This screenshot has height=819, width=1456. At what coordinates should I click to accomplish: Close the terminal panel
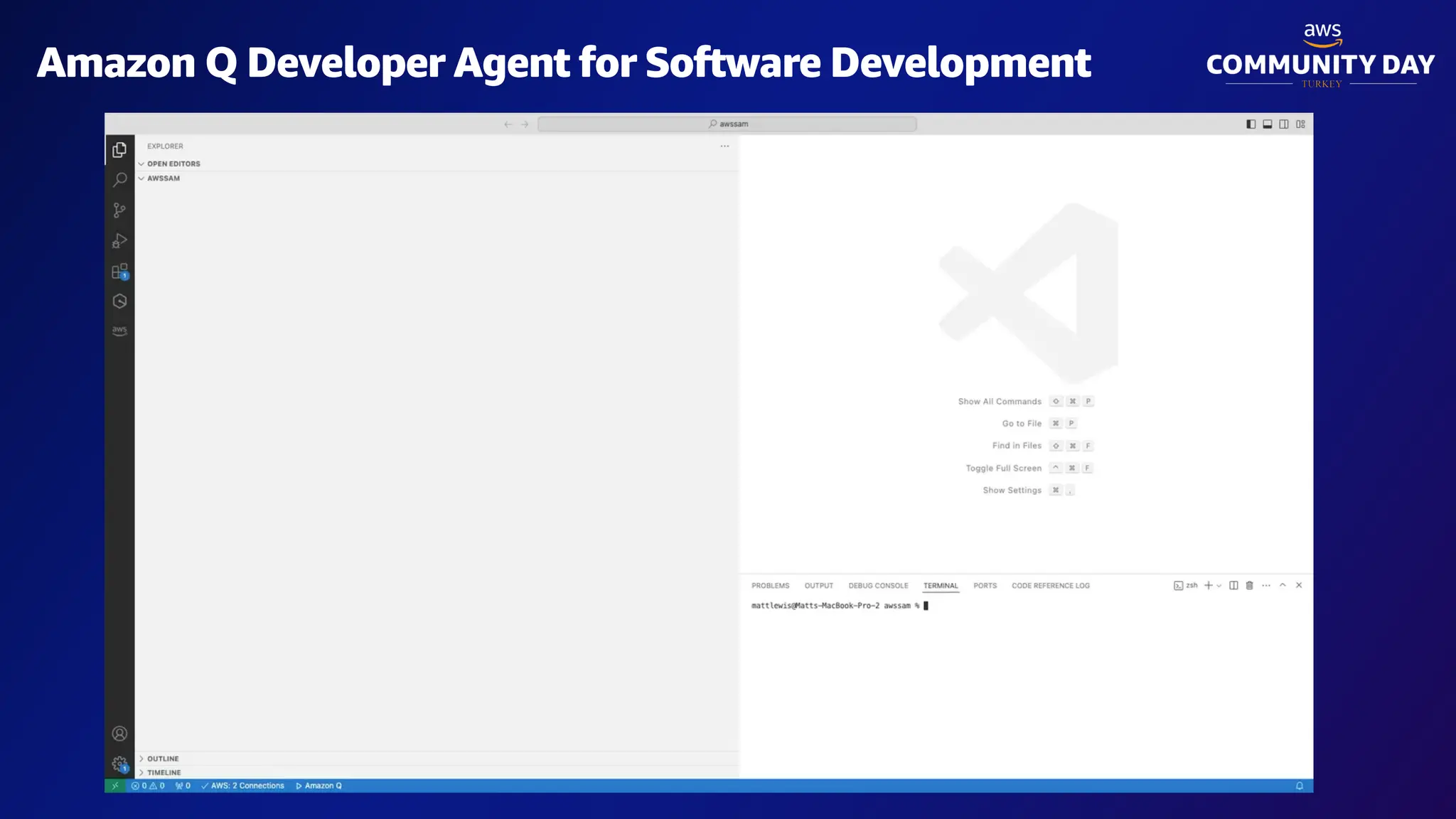[x=1299, y=585]
